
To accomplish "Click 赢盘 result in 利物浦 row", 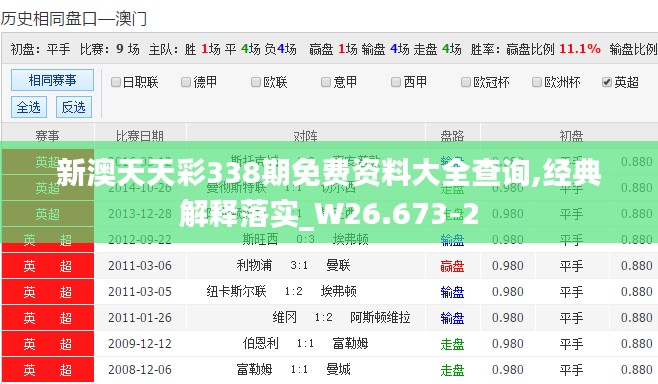I will (x=452, y=266).
